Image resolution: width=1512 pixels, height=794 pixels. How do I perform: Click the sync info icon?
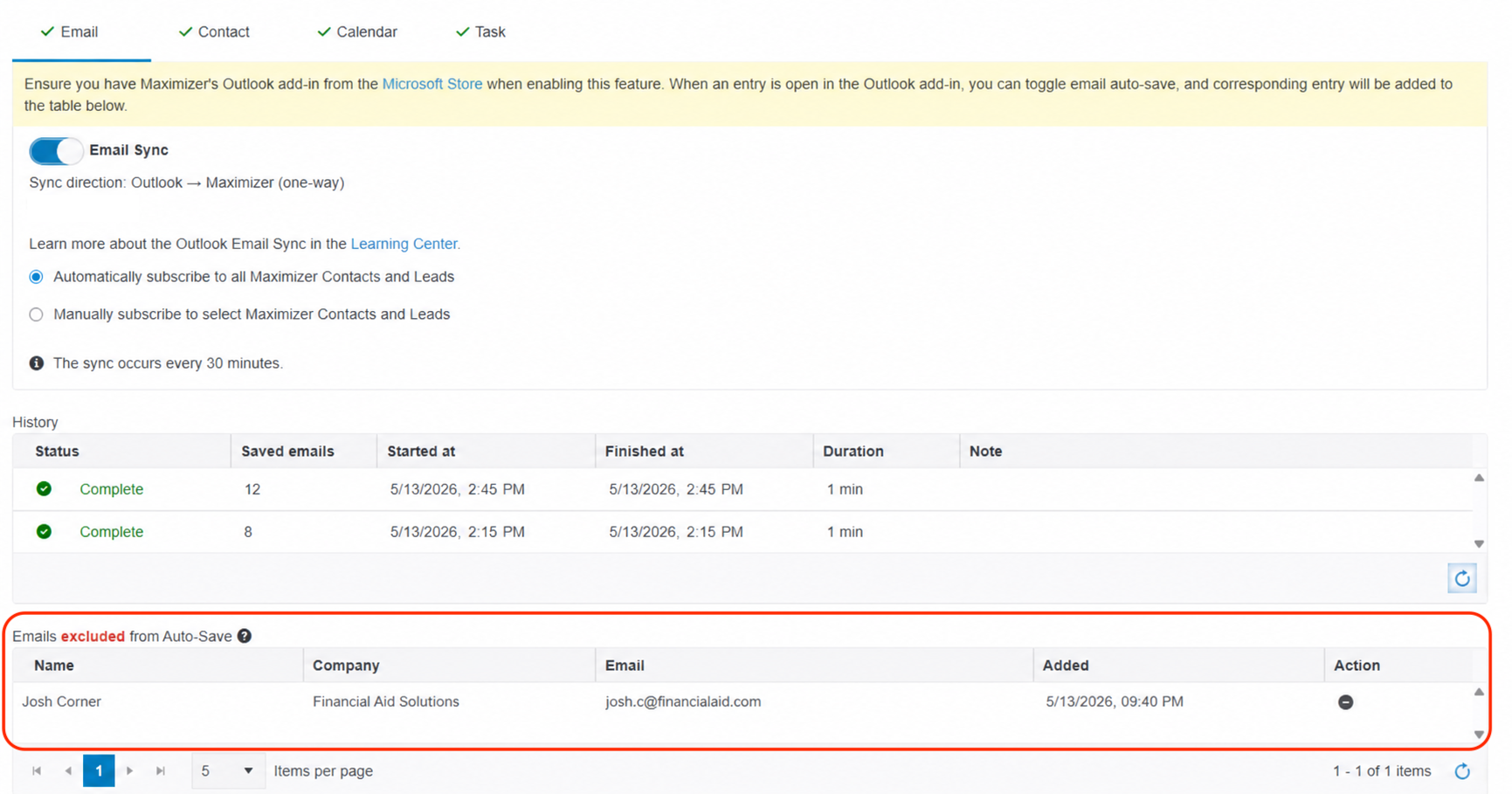pyautogui.click(x=37, y=363)
